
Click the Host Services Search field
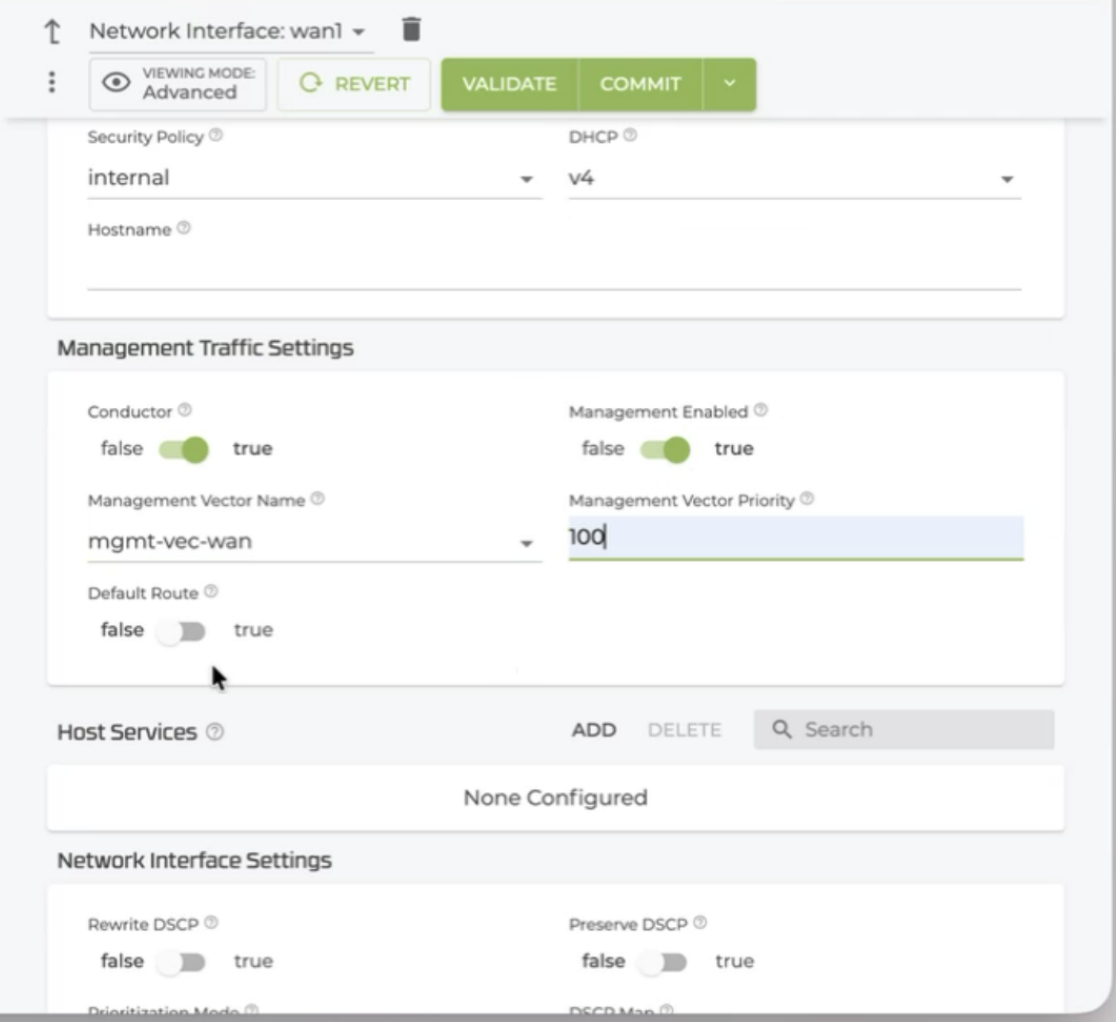[x=904, y=729]
